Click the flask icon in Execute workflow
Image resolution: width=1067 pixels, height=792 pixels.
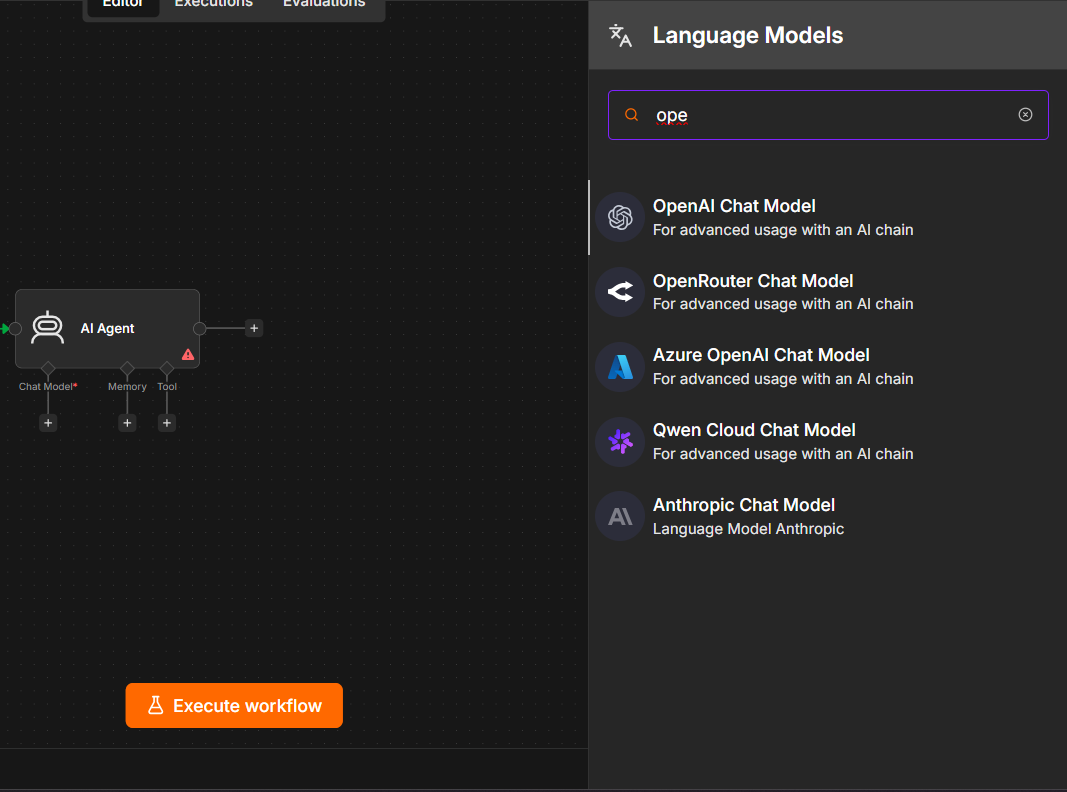[156, 706]
